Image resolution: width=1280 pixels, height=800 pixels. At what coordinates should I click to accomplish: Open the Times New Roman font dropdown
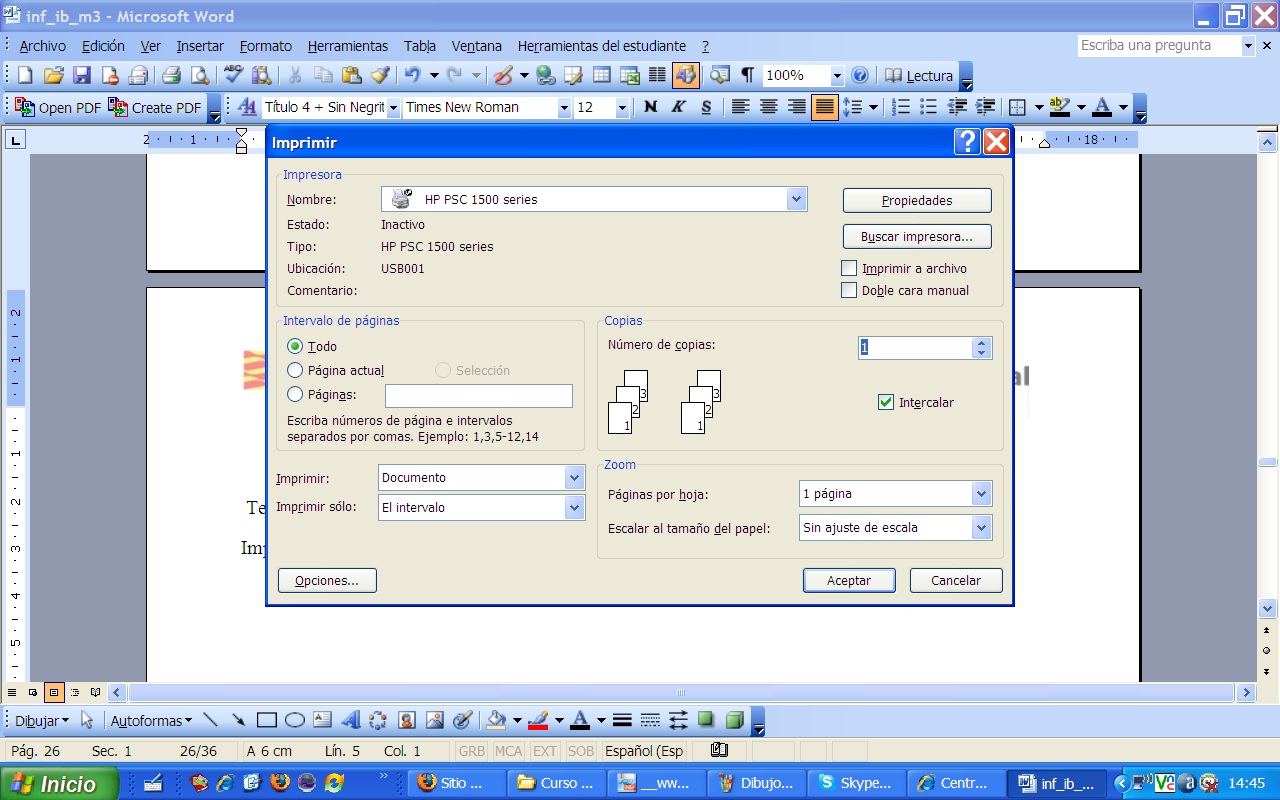564,107
